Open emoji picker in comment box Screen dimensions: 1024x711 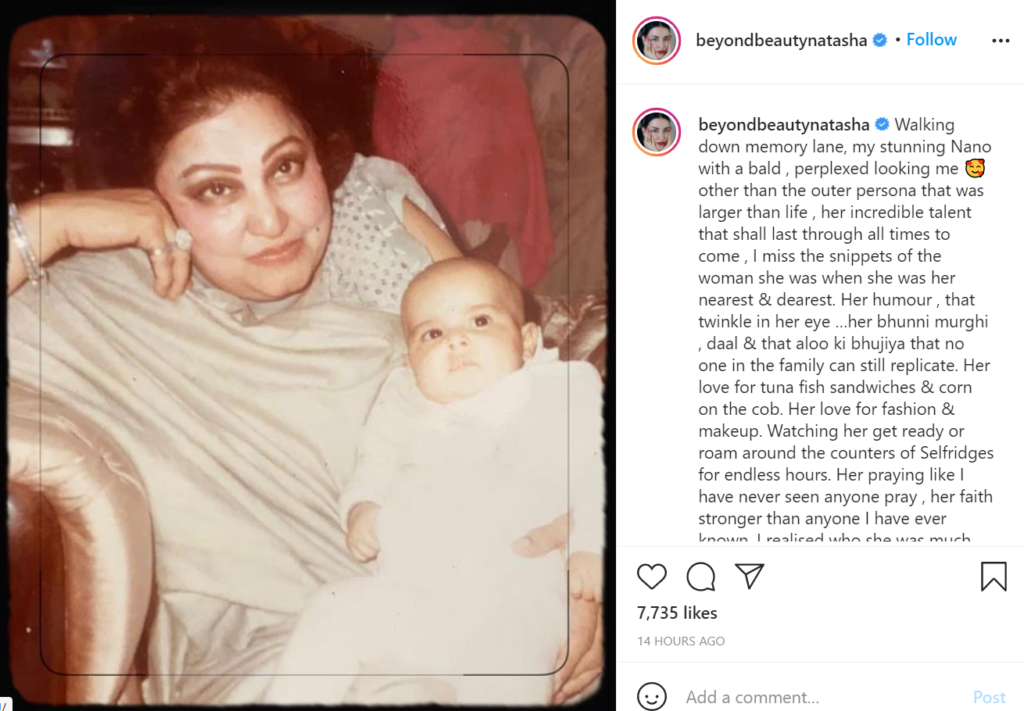pos(652,696)
